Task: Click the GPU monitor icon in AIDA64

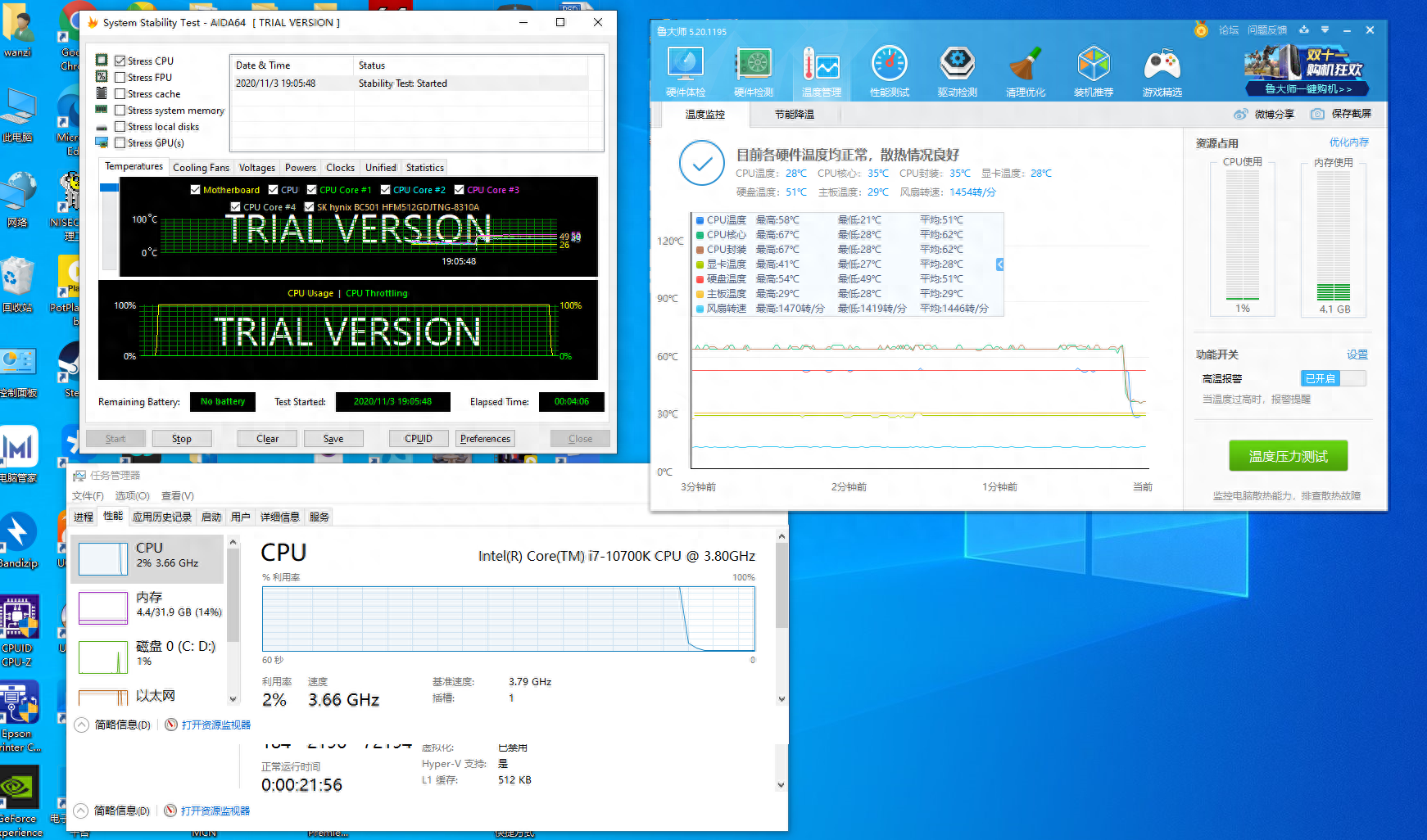Action: [102, 142]
